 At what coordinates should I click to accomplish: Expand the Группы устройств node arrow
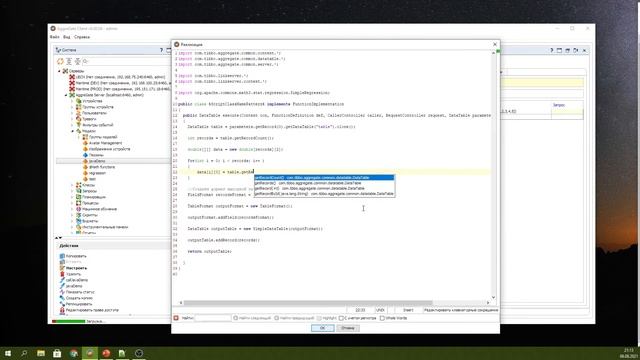coord(72,107)
